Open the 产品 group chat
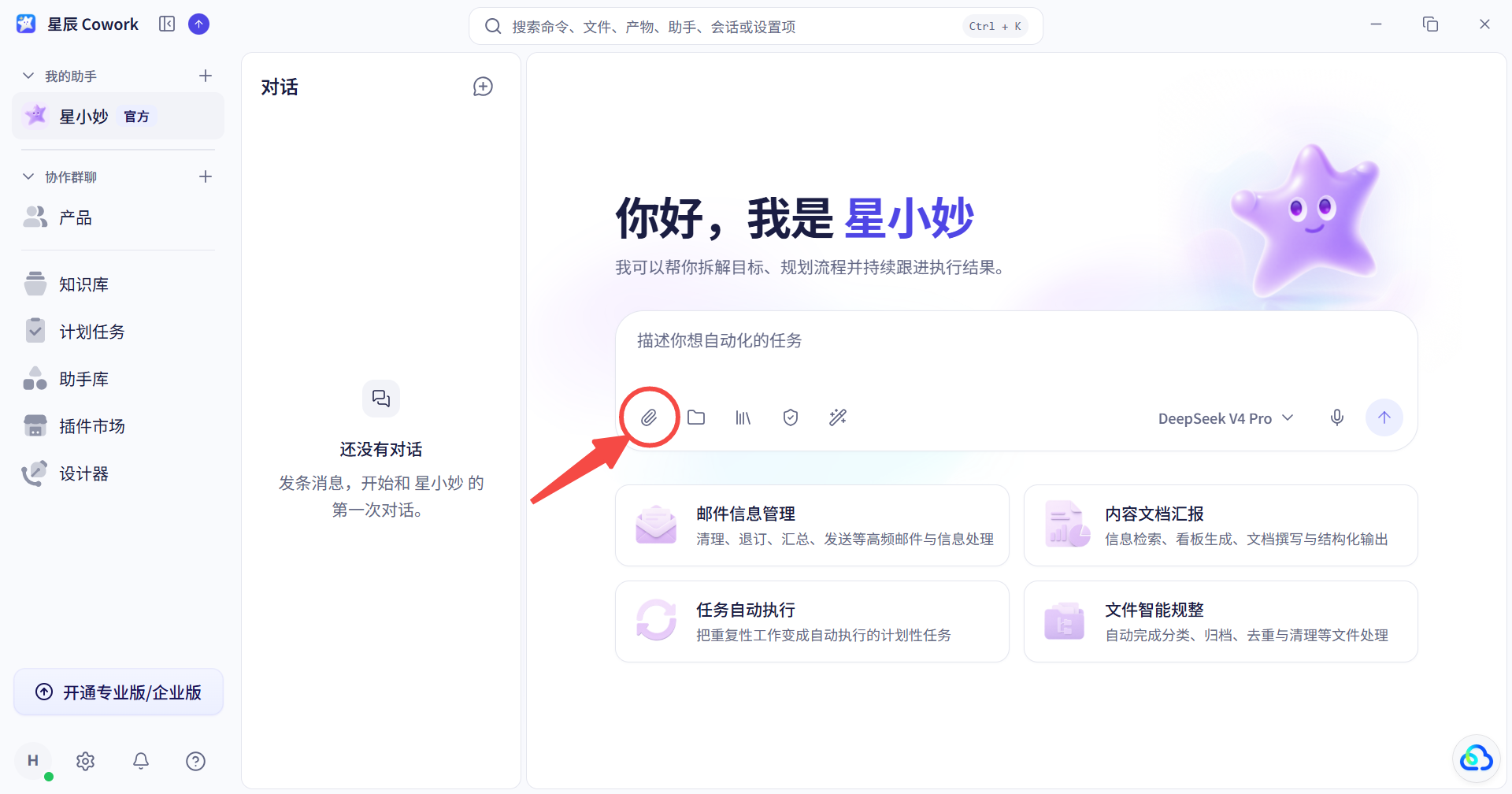This screenshot has height=794, width=1512. click(x=118, y=217)
